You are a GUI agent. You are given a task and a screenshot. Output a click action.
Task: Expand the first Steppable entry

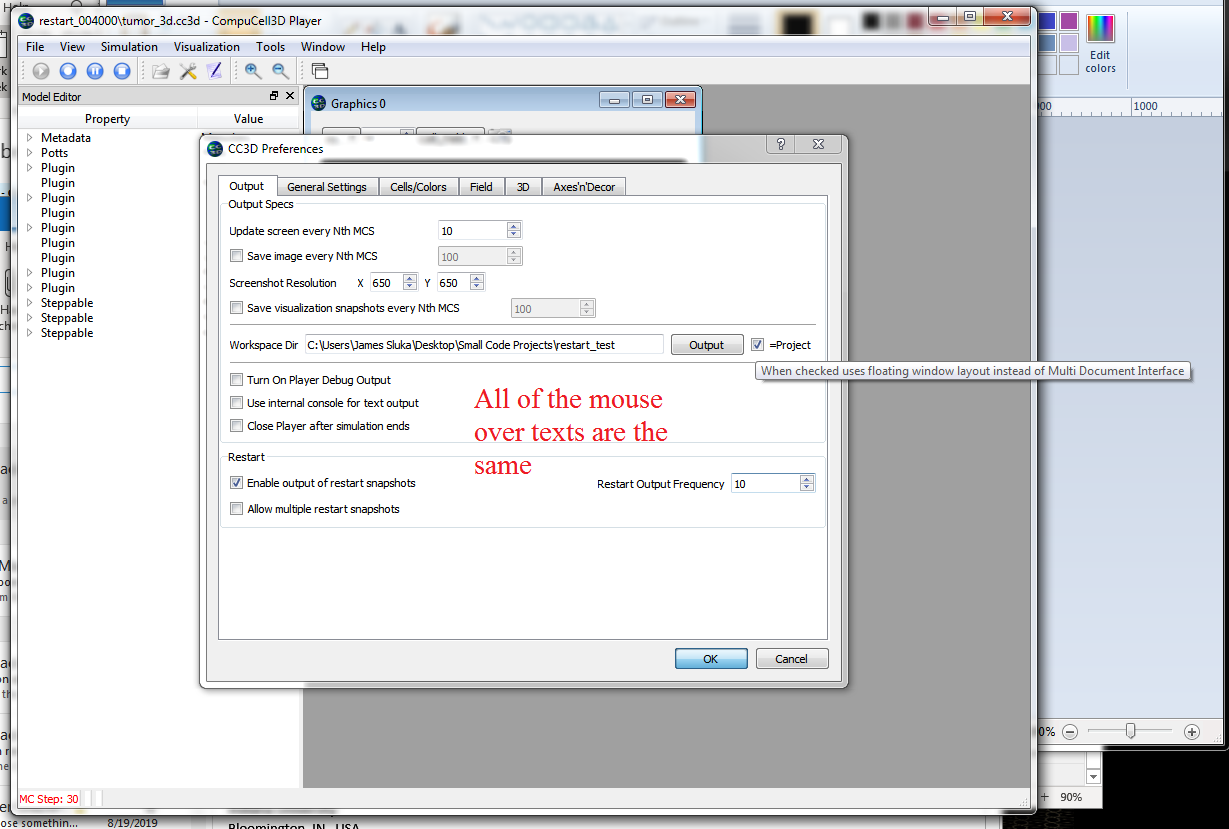(29, 302)
